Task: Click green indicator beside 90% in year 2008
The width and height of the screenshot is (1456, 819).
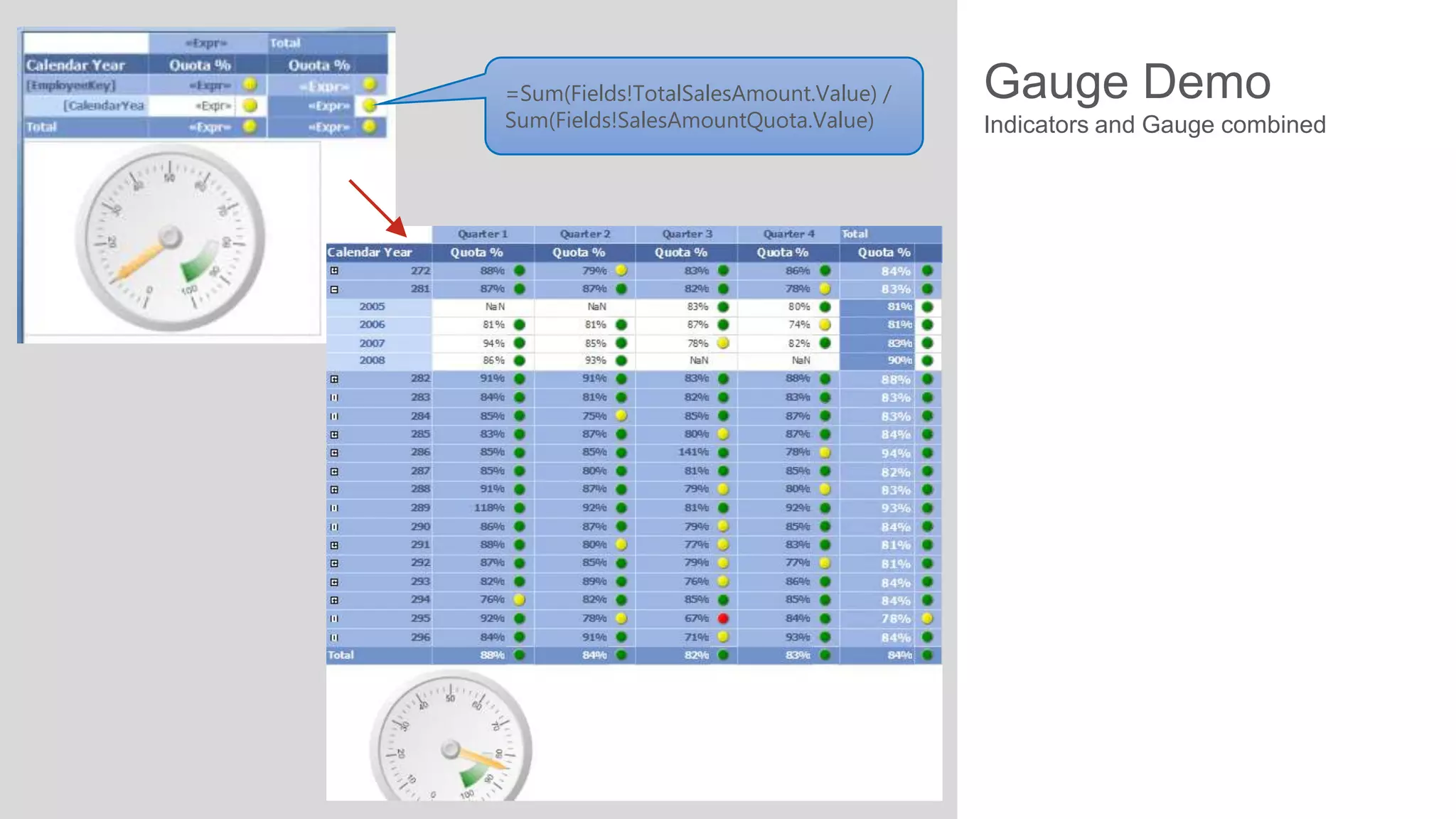Action: [928, 360]
